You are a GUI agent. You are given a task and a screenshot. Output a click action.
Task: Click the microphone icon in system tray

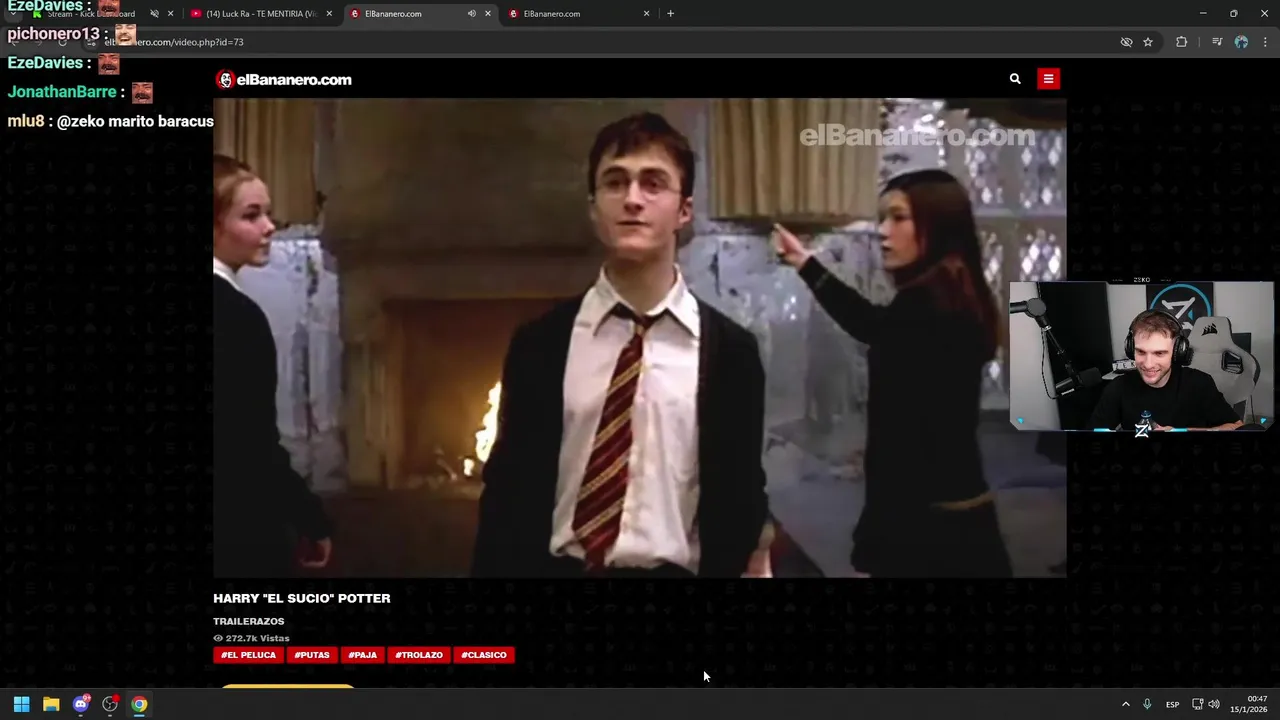1147,704
